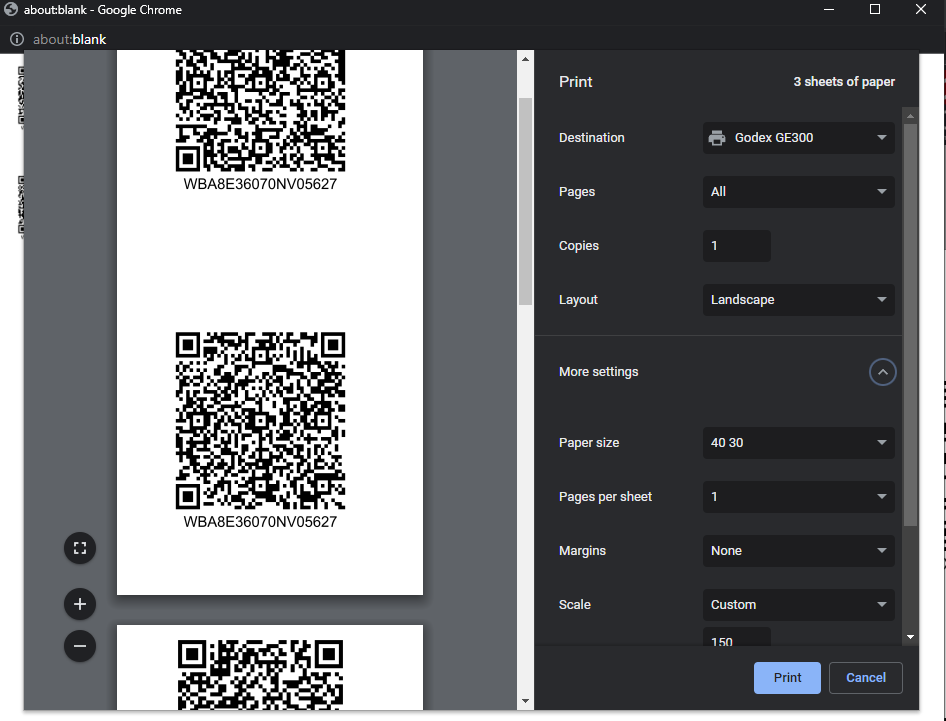946x721 pixels.
Task: Open the Scale dropdown set to Custom
Action: coord(798,605)
